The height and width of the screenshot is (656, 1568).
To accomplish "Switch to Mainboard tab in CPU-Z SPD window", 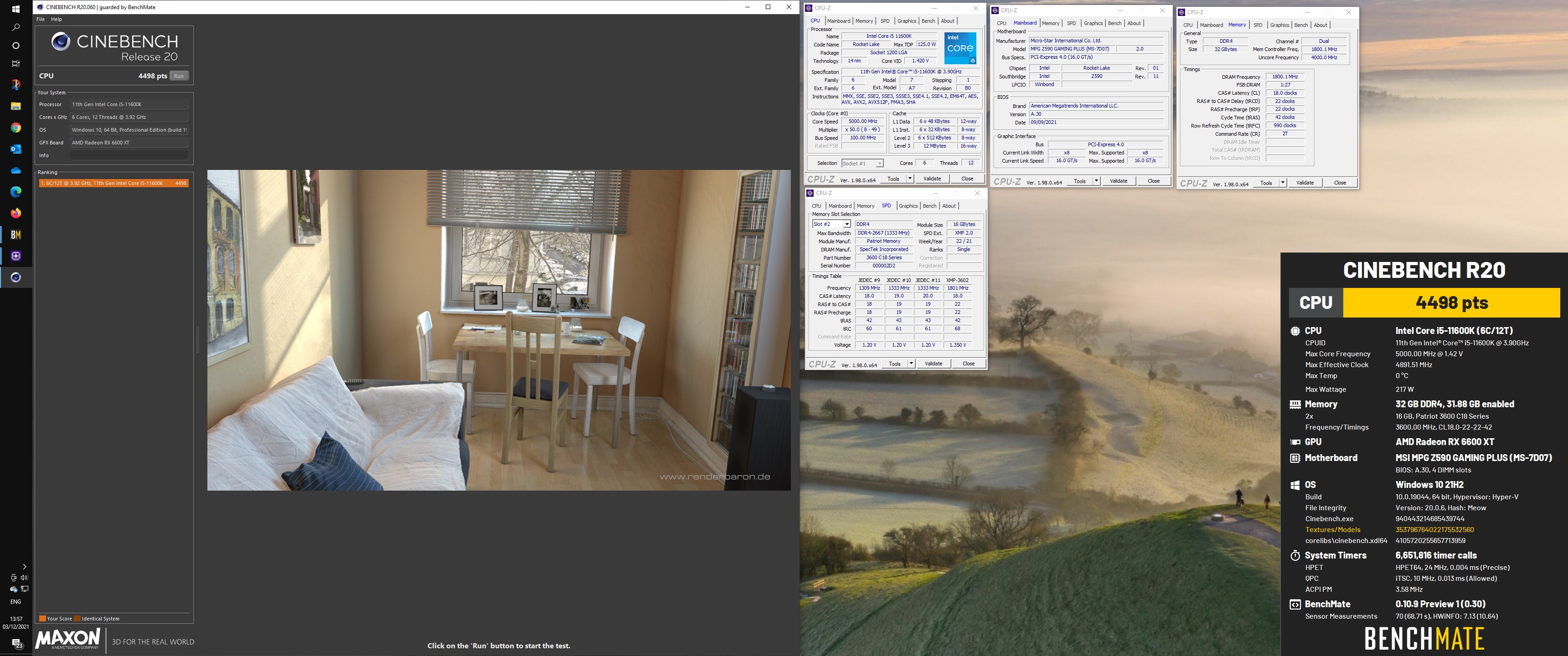I will tap(840, 206).
